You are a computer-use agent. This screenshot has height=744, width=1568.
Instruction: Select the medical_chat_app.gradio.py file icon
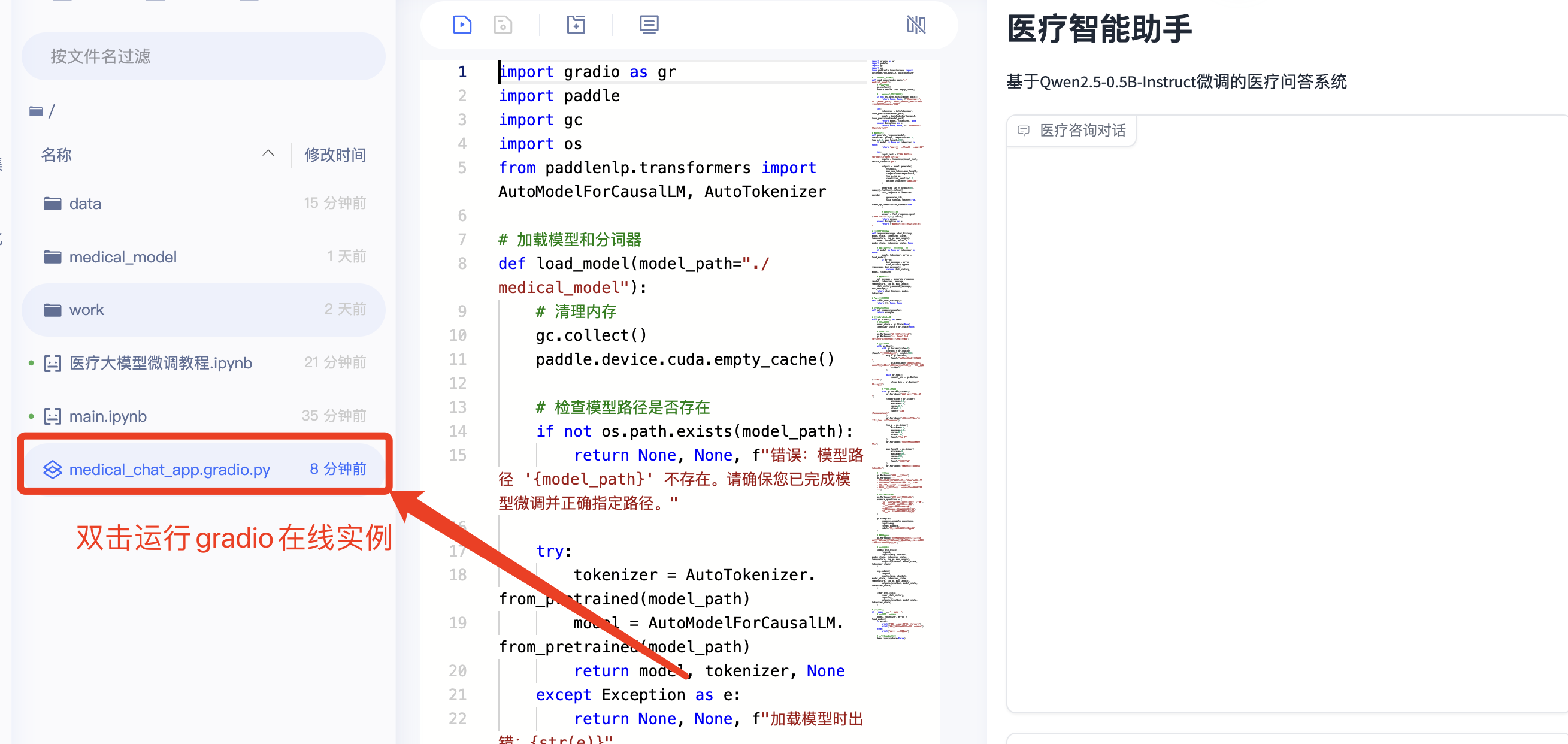tap(53, 470)
